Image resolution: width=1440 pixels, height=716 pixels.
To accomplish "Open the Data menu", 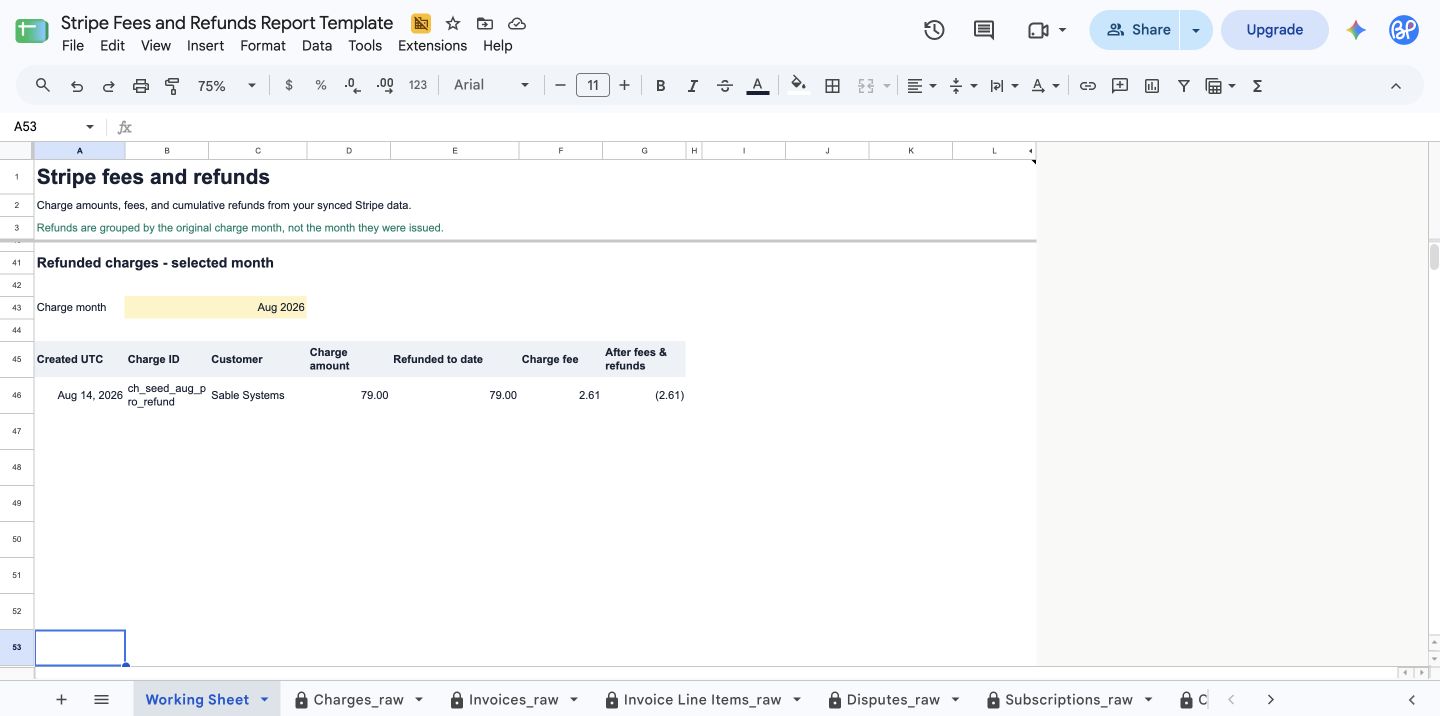I will (x=317, y=45).
